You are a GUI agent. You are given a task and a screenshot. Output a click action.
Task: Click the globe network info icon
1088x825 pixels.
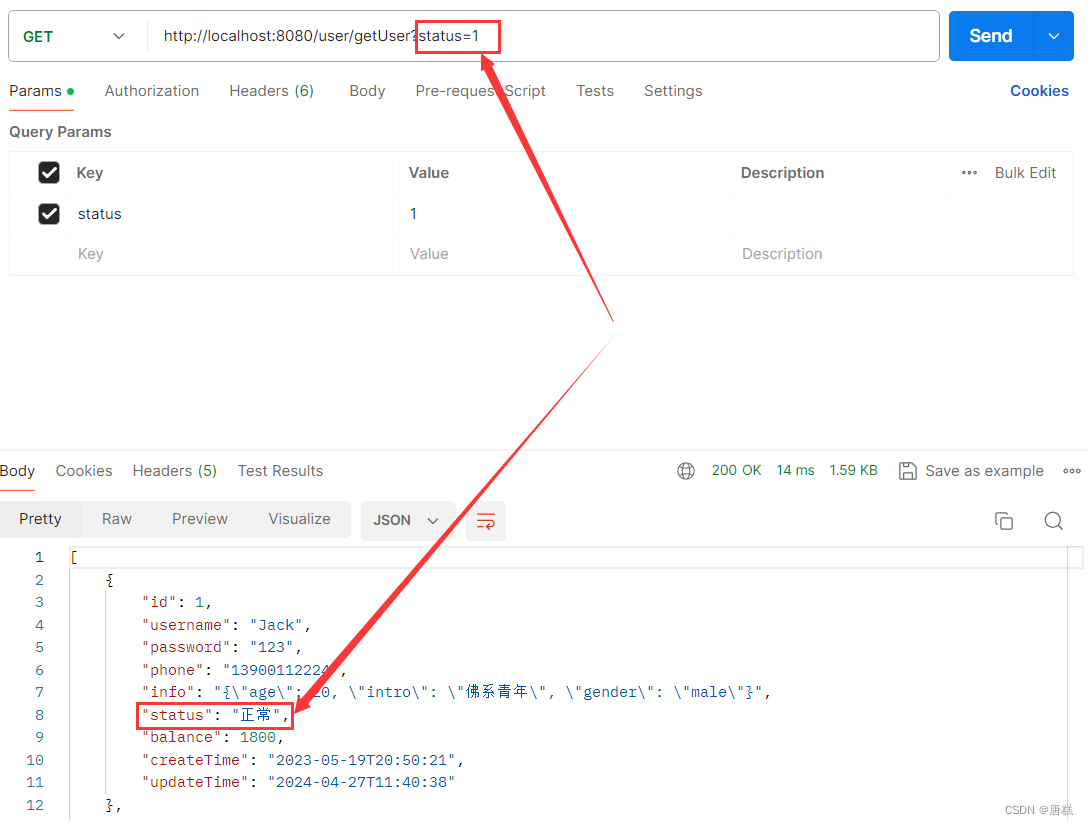(686, 470)
